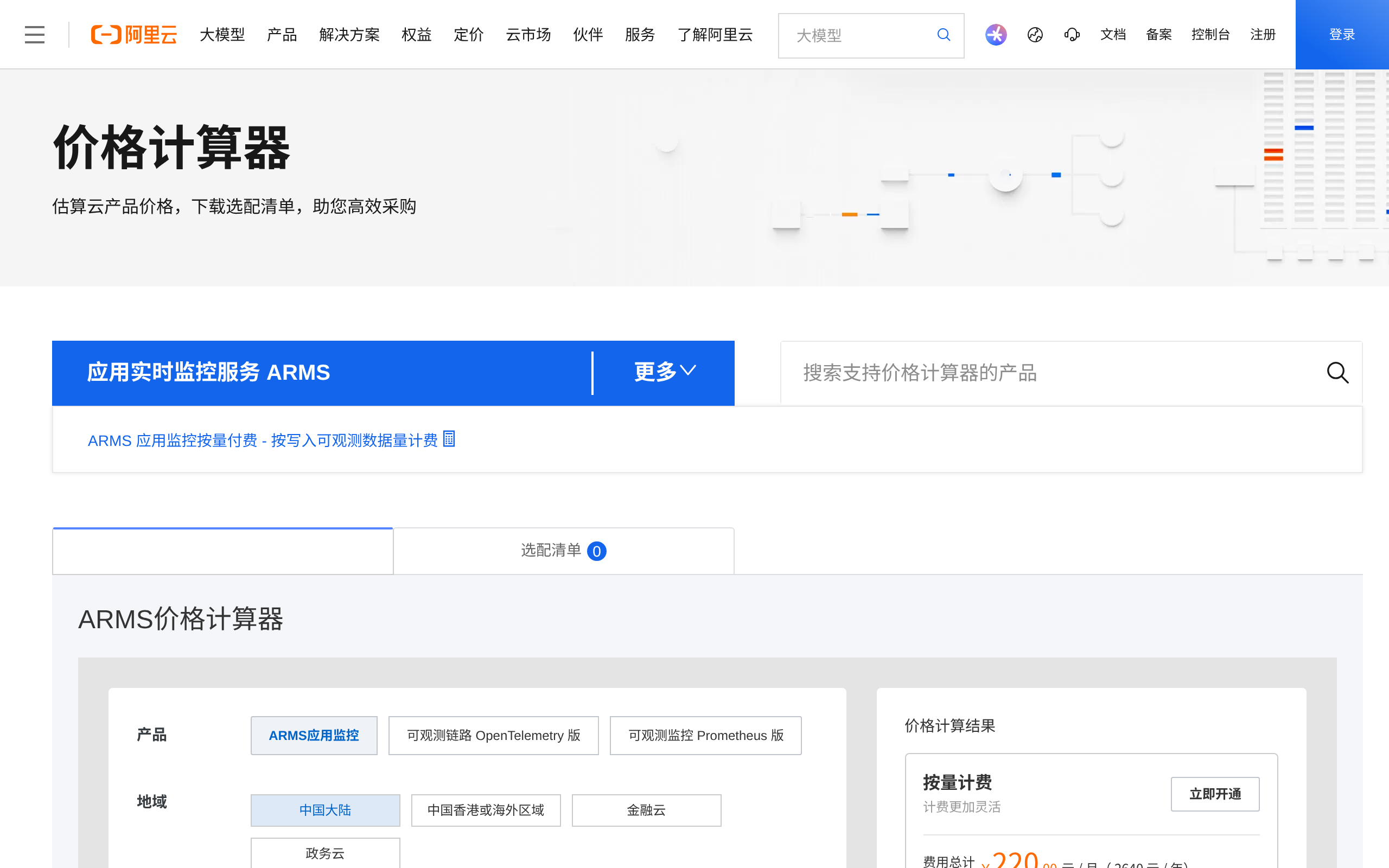Switch to the 选配清单 tab
The image size is (1389, 868).
564,551
